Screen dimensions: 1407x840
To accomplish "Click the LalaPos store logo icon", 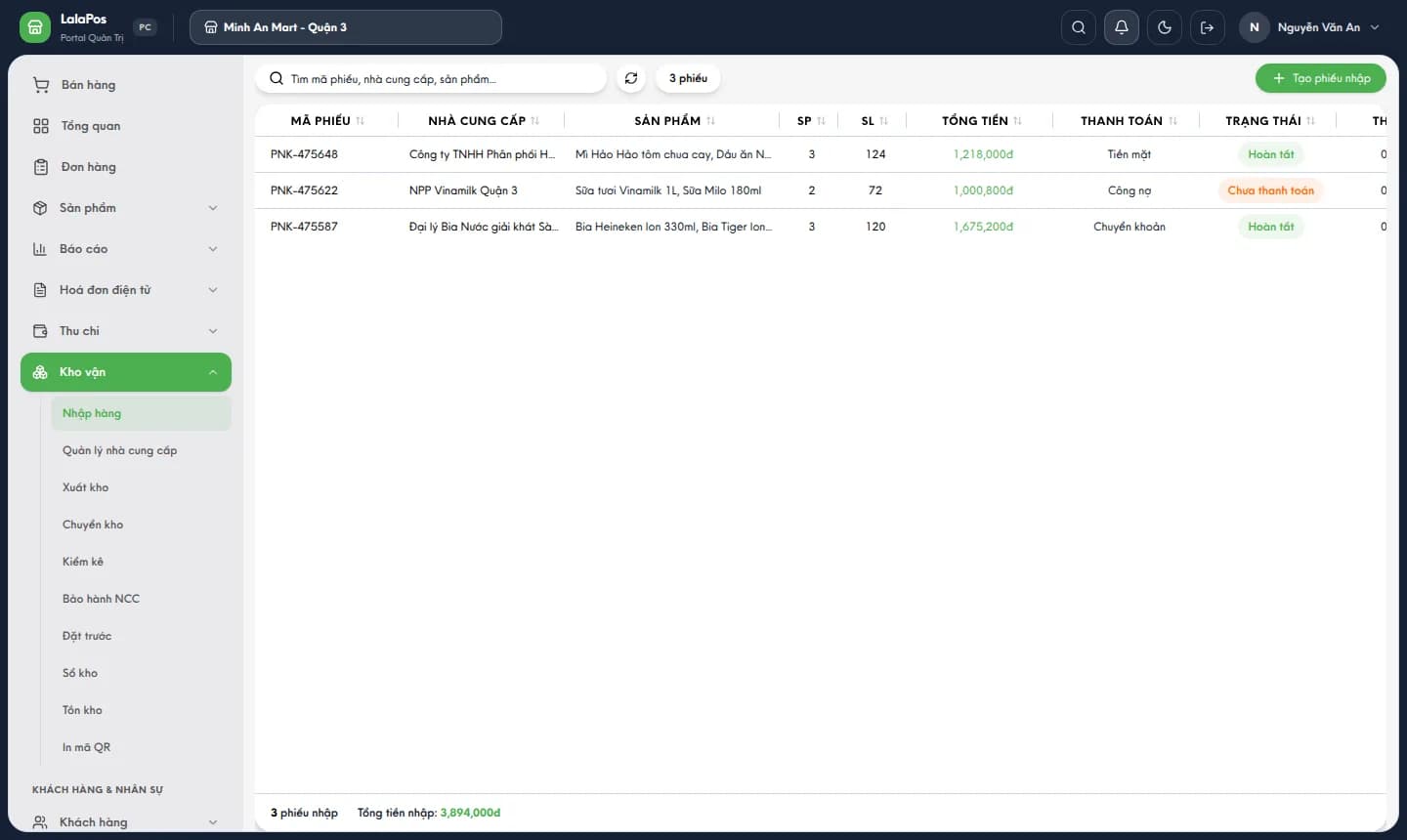I will 34,27.
